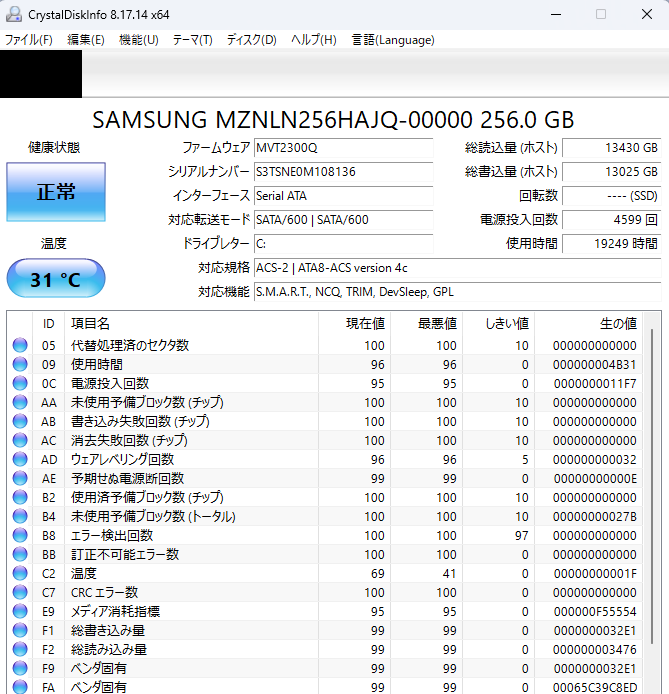
Task: Select the 訂正不可能エラー数 row
Action: (325, 555)
